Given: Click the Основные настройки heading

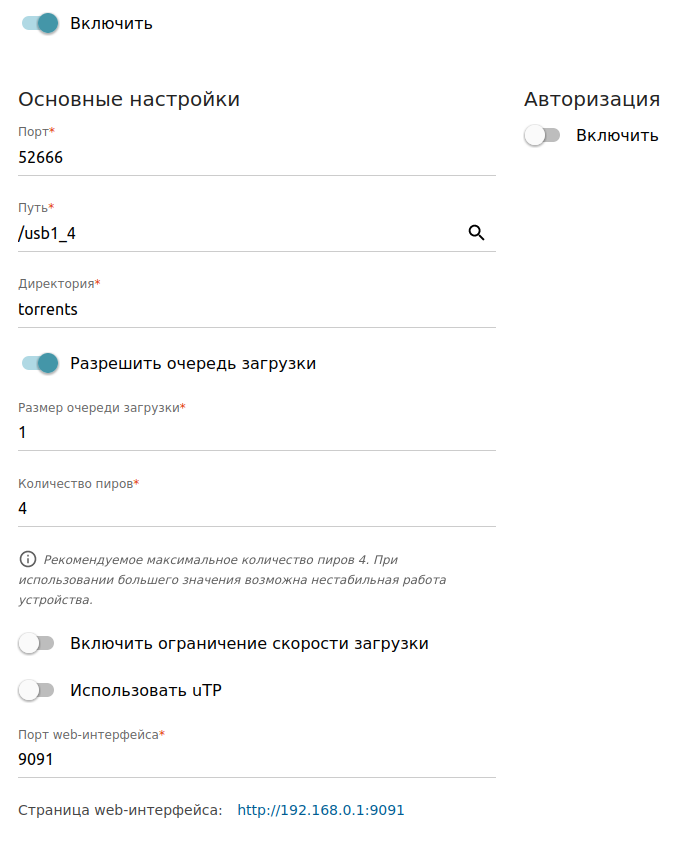Looking at the screenshot, I should click(129, 99).
